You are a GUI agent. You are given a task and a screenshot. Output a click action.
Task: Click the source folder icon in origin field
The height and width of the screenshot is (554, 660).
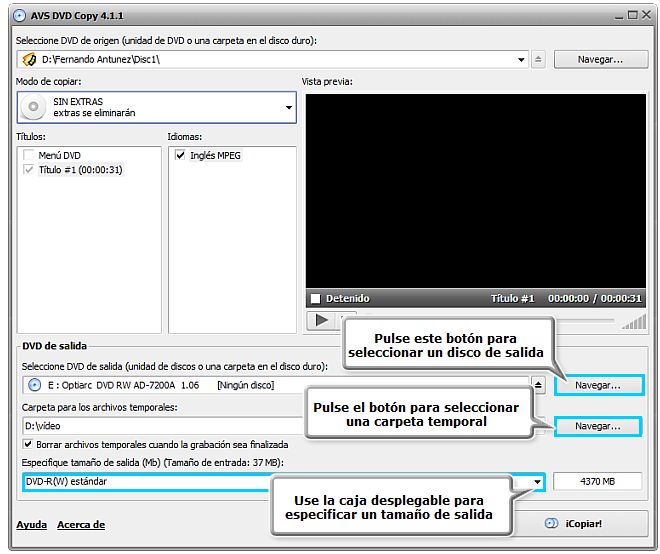point(30,60)
